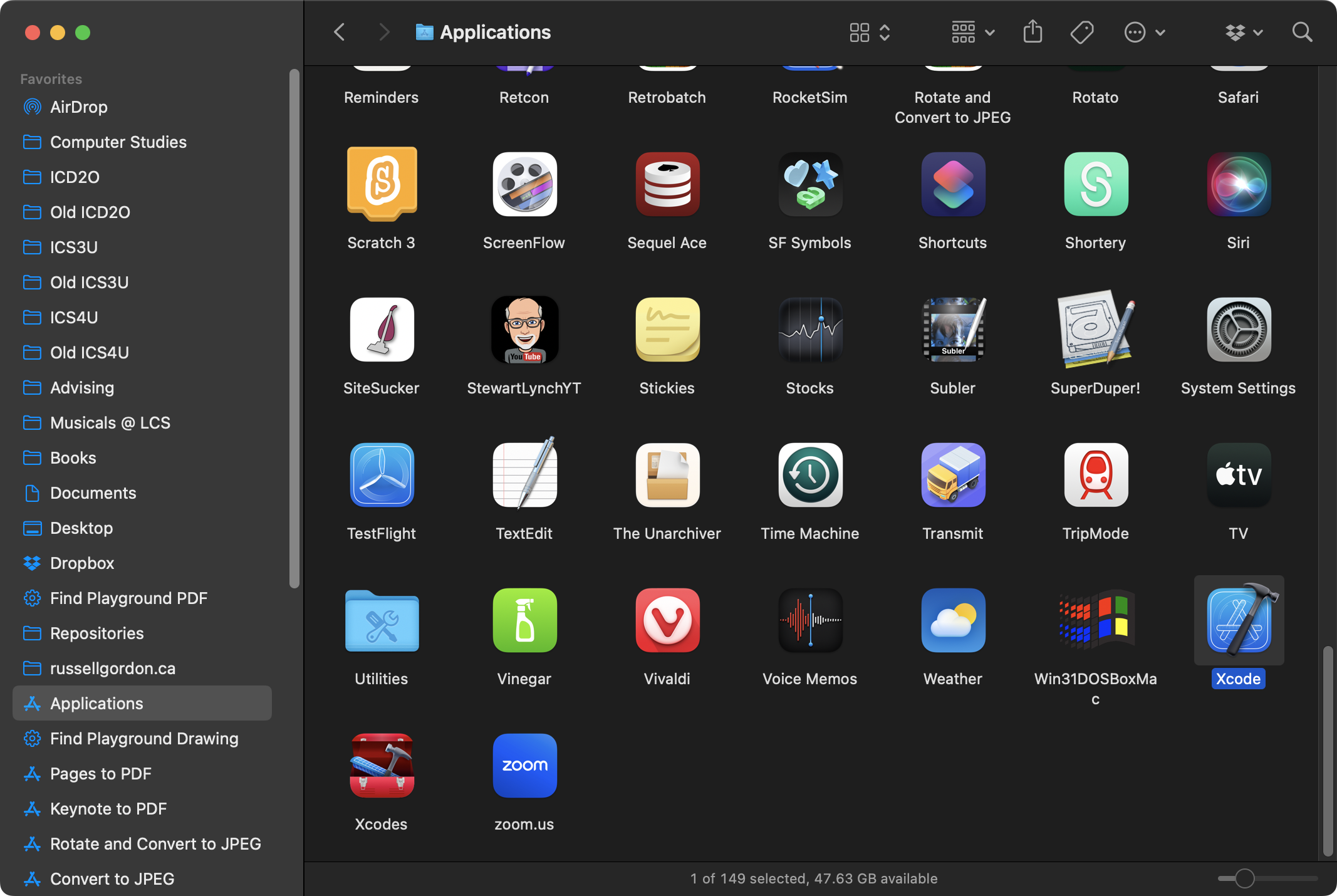Image resolution: width=1337 pixels, height=896 pixels.
Task: Open the Dropbox toolbar dropdown
Action: point(1243,32)
